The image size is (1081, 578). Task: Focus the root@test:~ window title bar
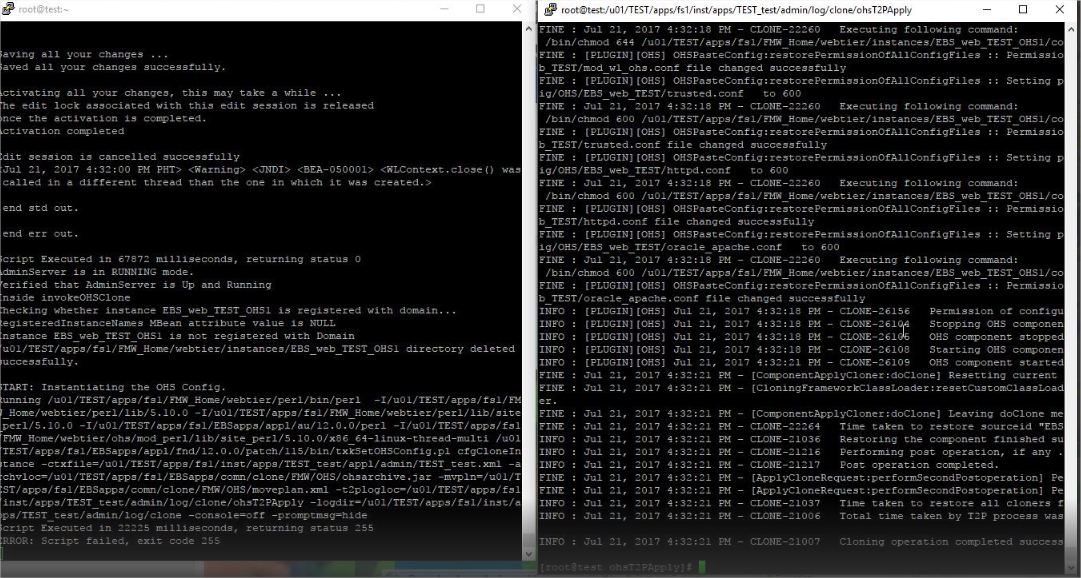pyautogui.click(x=200, y=9)
